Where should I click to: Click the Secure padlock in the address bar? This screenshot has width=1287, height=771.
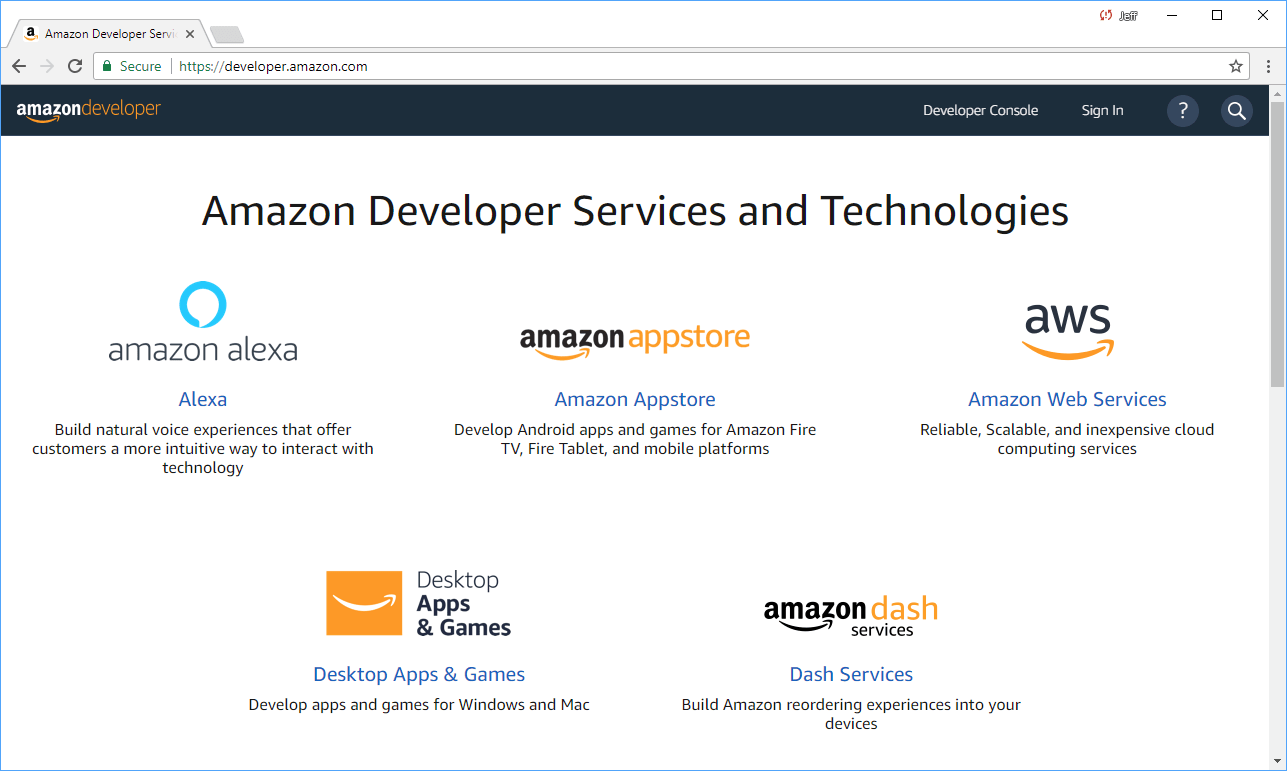pos(106,66)
